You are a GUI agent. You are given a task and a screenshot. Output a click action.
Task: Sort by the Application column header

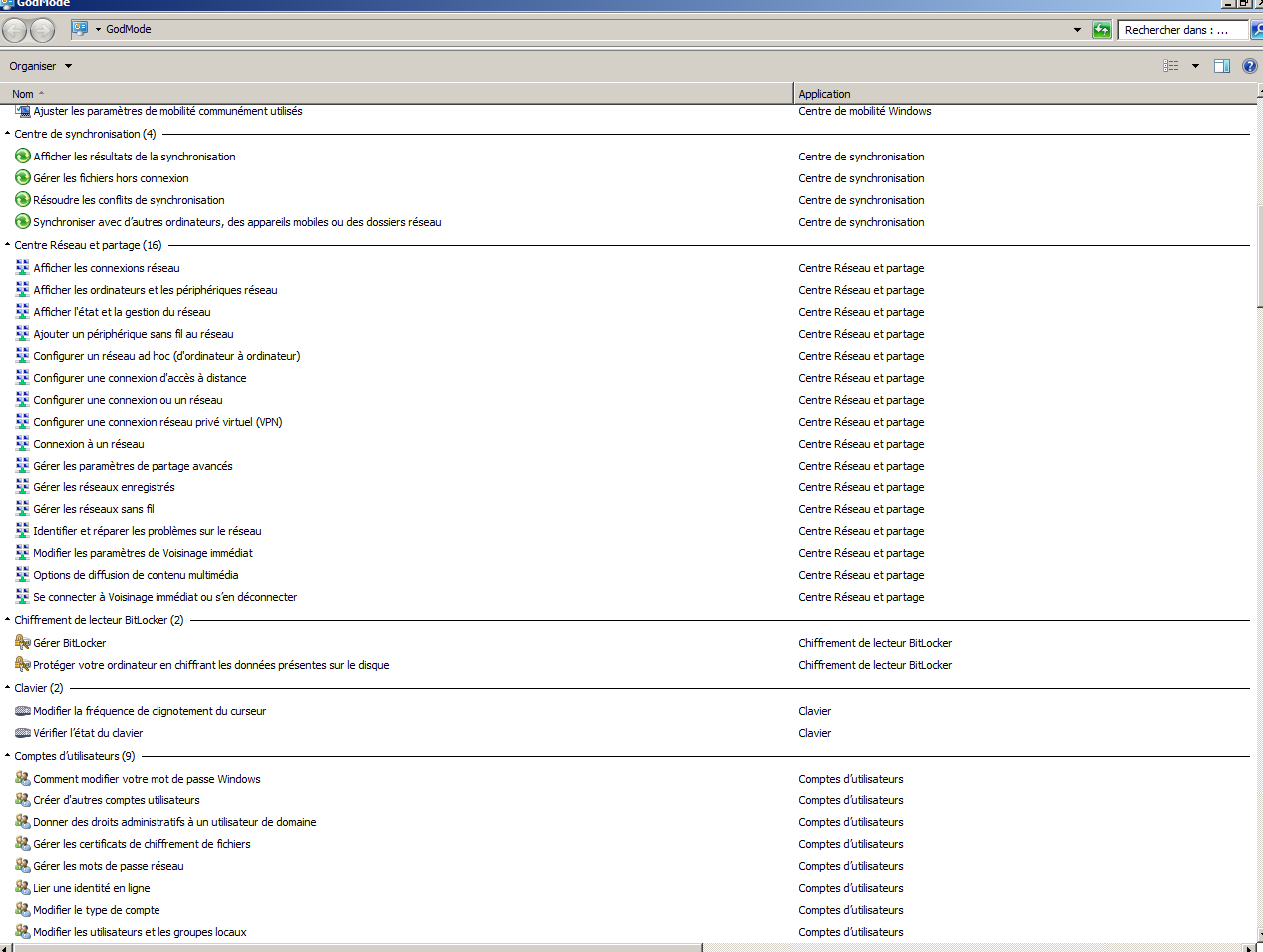click(x=1025, y=94)
